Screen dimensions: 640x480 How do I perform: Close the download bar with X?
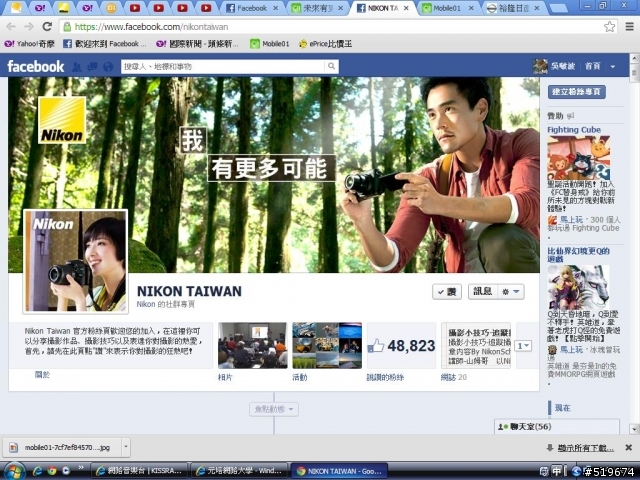click(629, 448)
